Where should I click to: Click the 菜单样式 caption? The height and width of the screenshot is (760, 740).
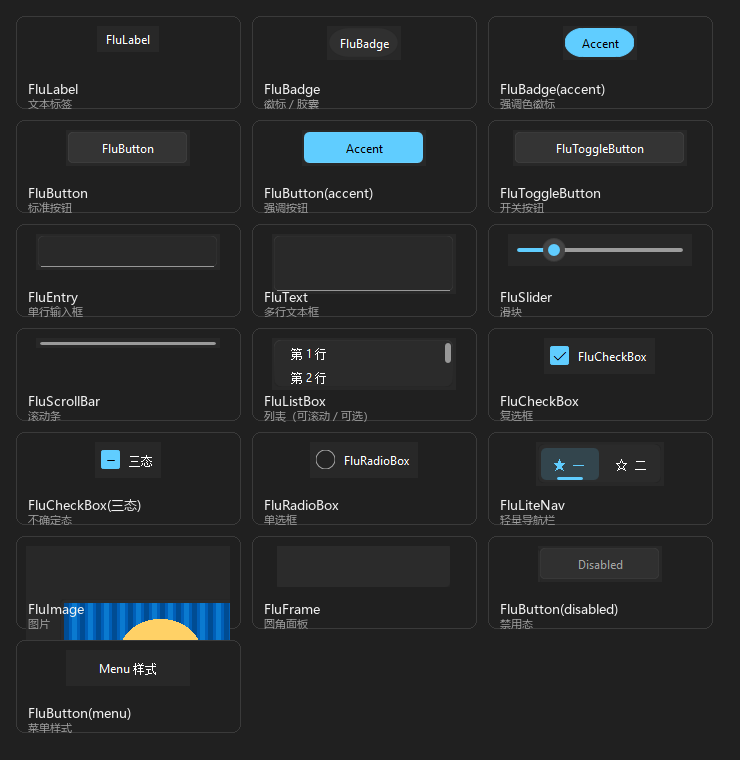click(50, 728)
